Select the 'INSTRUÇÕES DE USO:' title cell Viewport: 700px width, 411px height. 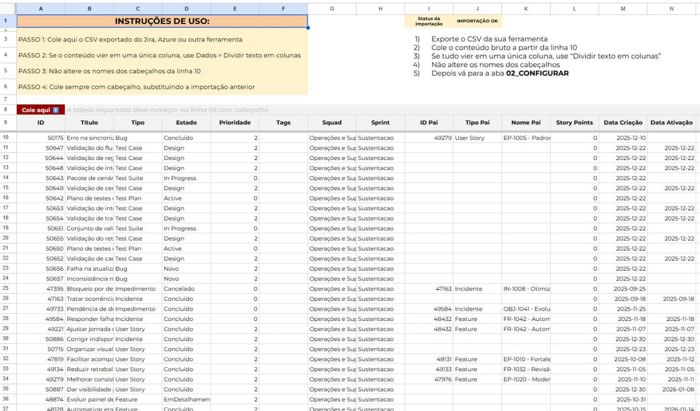point(162,20)
